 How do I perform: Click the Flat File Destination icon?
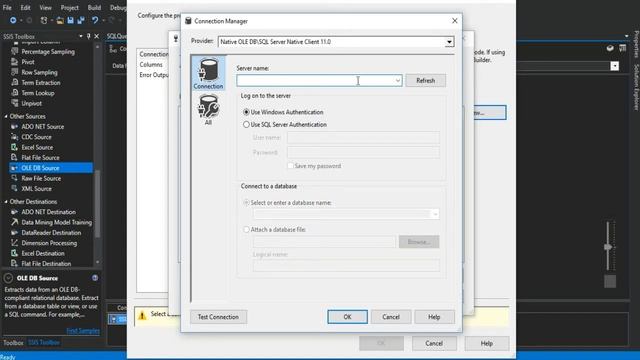(x=15, y=264)
